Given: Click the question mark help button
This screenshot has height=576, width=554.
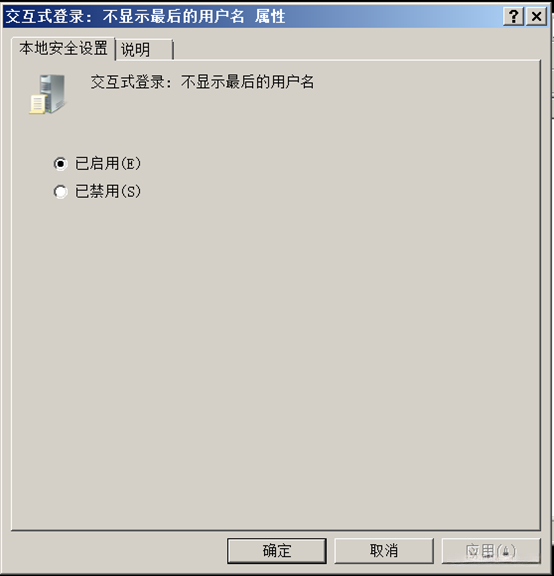Looking at the screenshot, I should (x=513, y=16).
